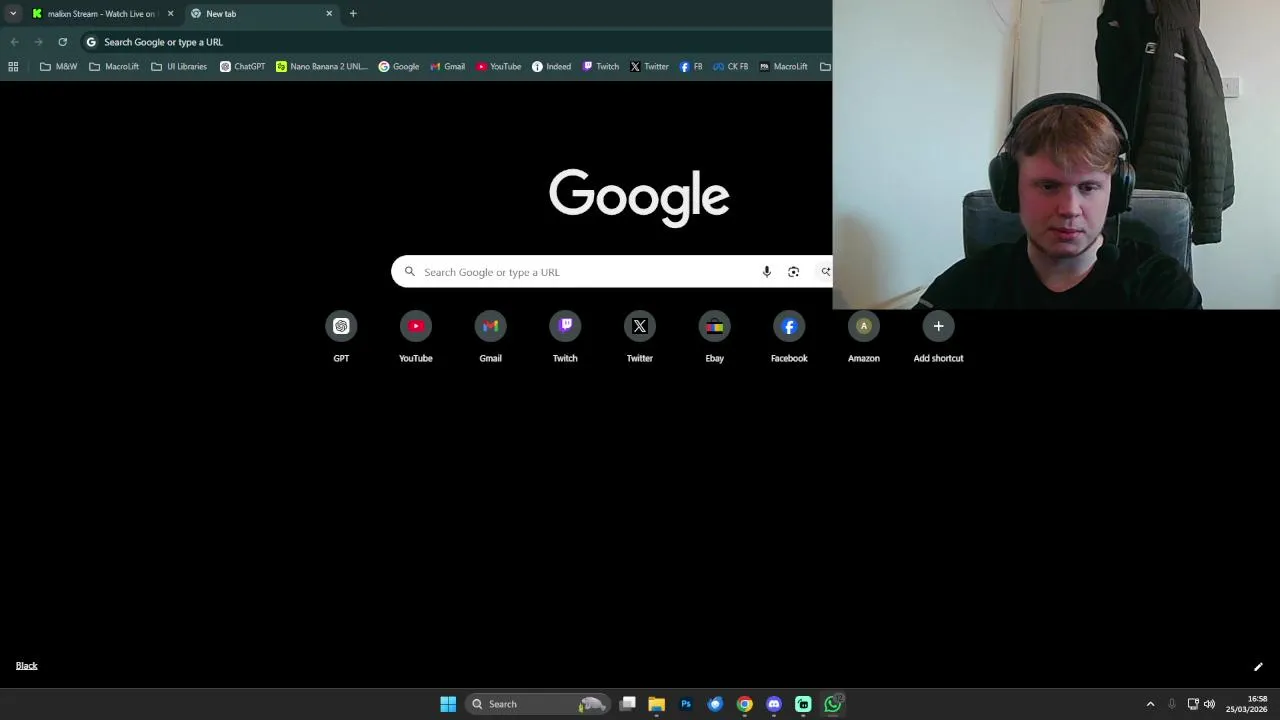The height and width of the screenshot is (720, 1280).
Task: Open the FB bookmark with Facebook icon
Action: point(691,67)
